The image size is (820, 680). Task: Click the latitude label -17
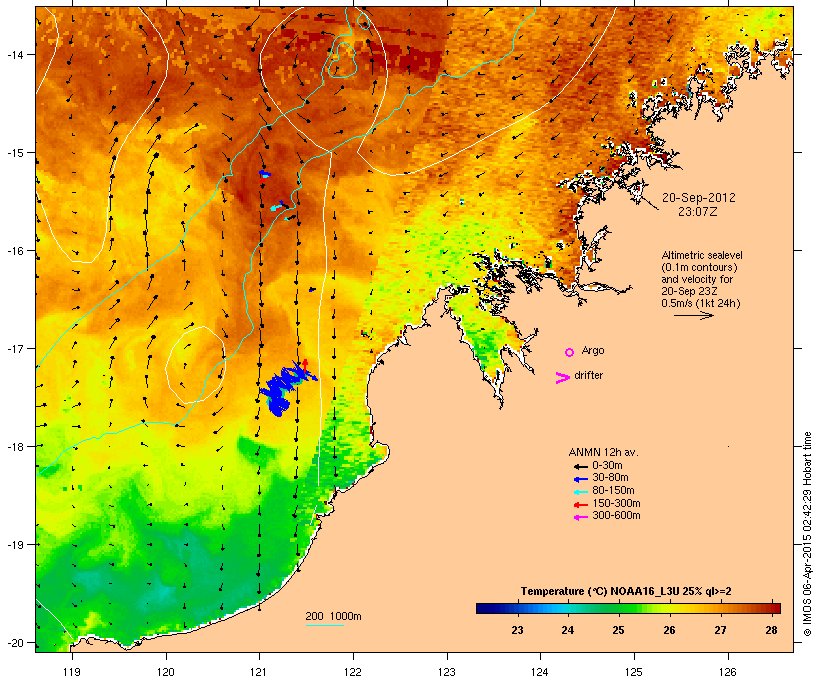pos(14,348)
